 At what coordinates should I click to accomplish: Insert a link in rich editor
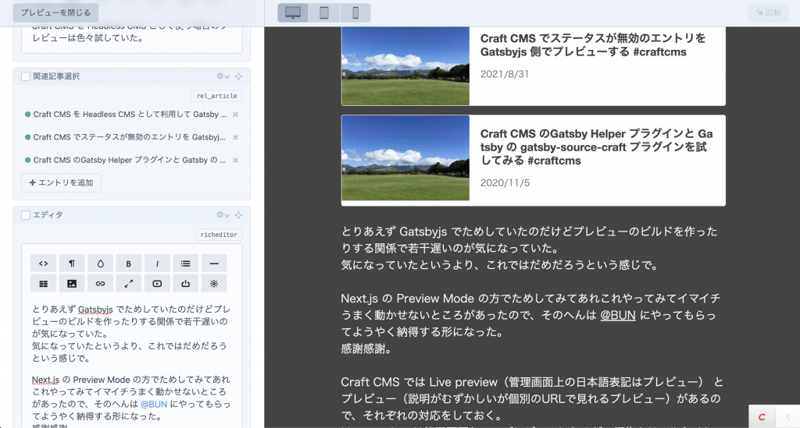click(x=100, y=284)
